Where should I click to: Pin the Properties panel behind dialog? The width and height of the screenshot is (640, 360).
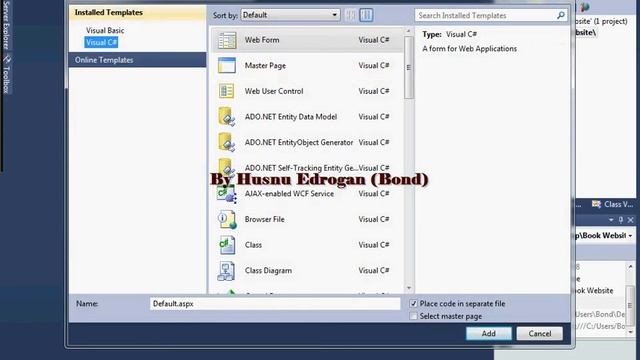[x=621, y=220]
